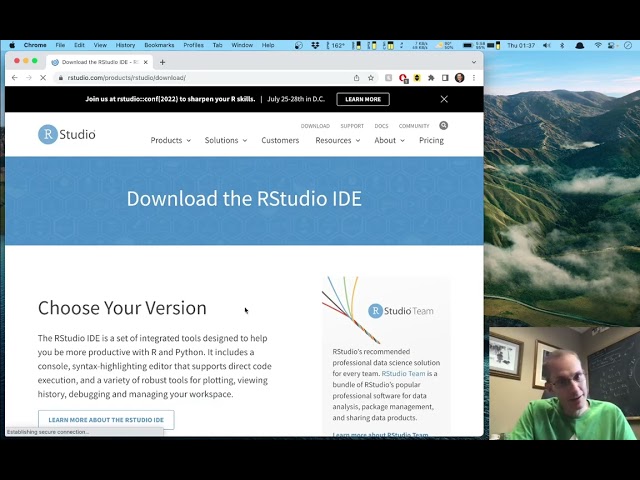Click the RStudio Team logo card

(x=401, y=311)
